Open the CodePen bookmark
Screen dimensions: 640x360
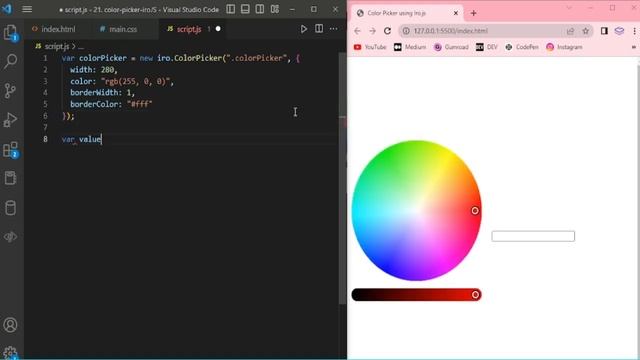pos(522,47)
